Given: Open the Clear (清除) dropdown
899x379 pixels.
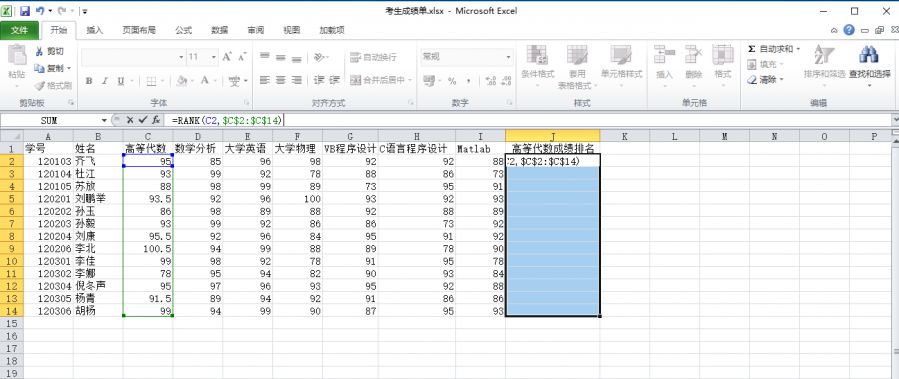Looking at the screenshot, I should (765, 80).
